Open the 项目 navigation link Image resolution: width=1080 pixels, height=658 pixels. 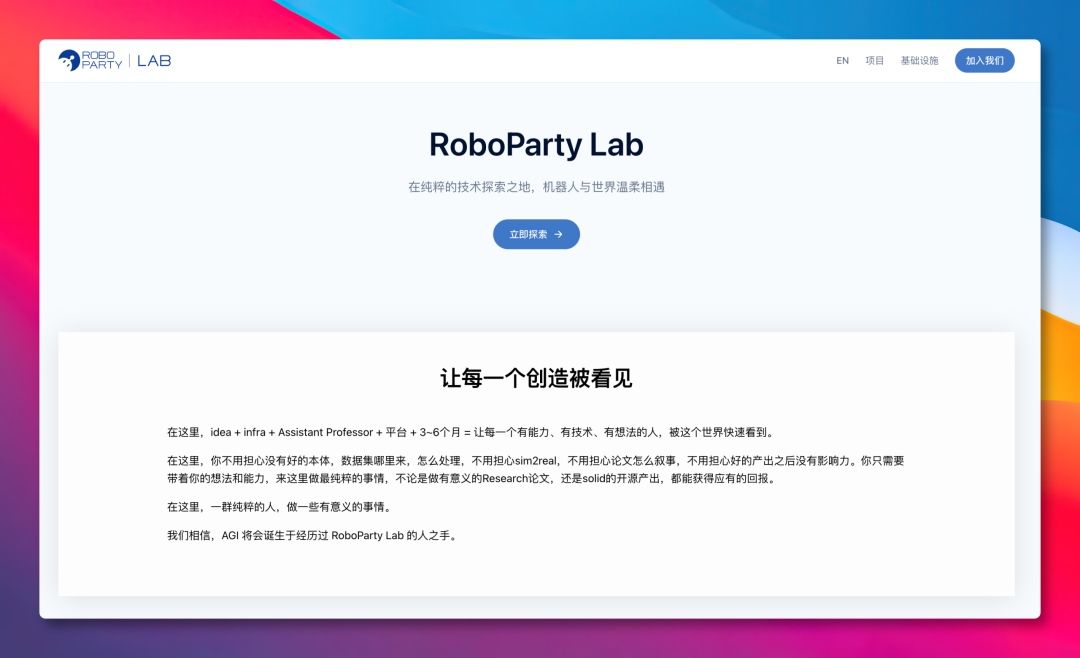pos(875,61)
